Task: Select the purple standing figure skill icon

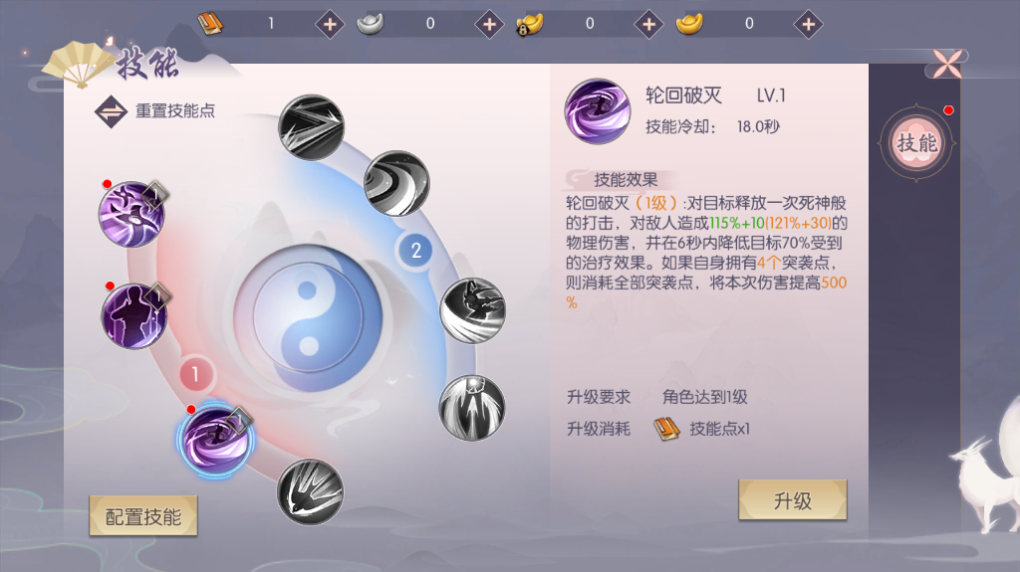Action: pos(134,316)
